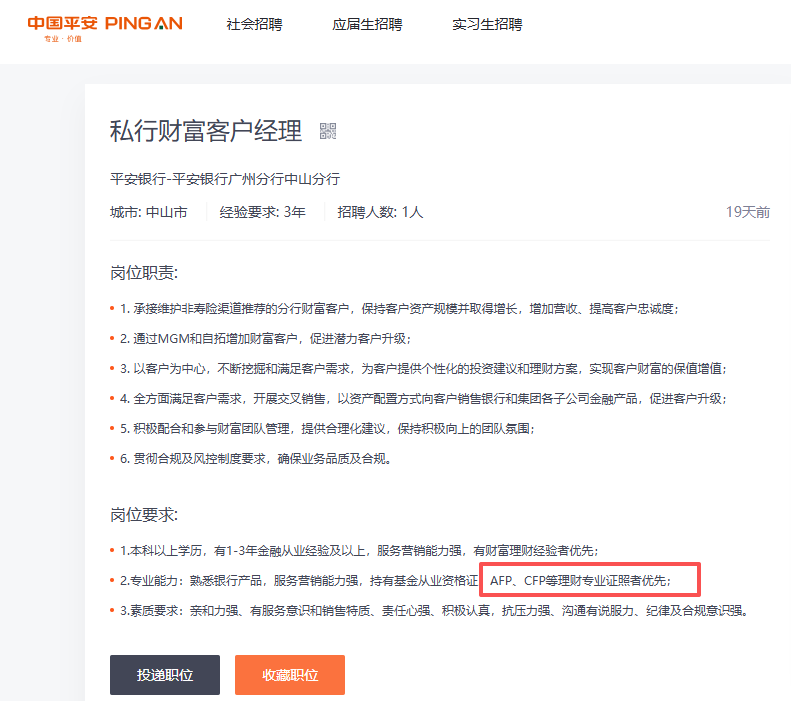The image size is (791, 701).
Task: Click the duty item about MGM和自拓
Action: click(265, 338)
